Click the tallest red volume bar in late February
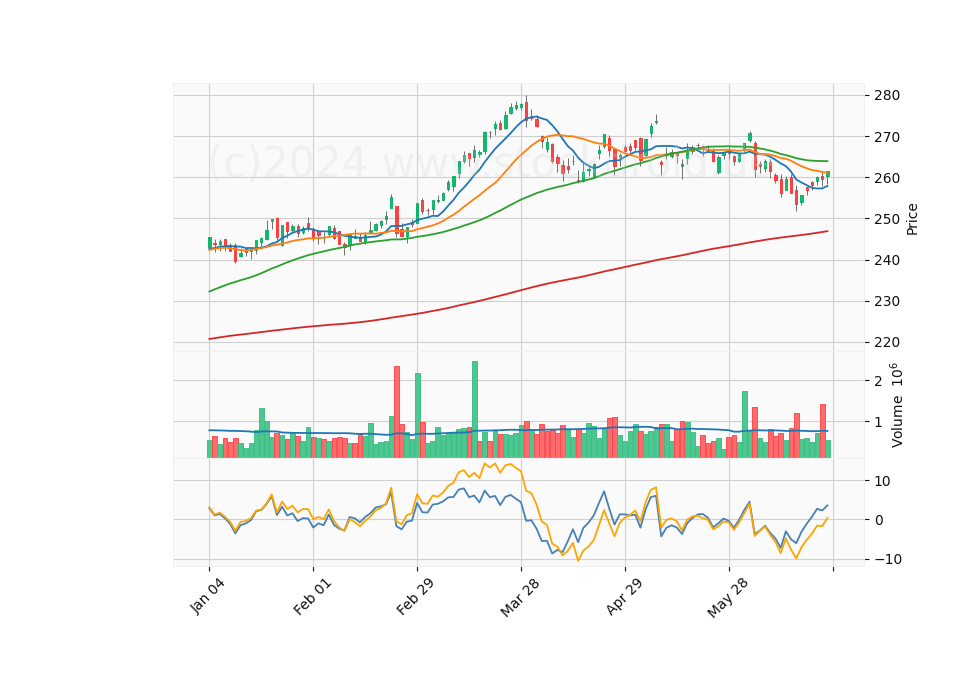 (x=397, y=412)
